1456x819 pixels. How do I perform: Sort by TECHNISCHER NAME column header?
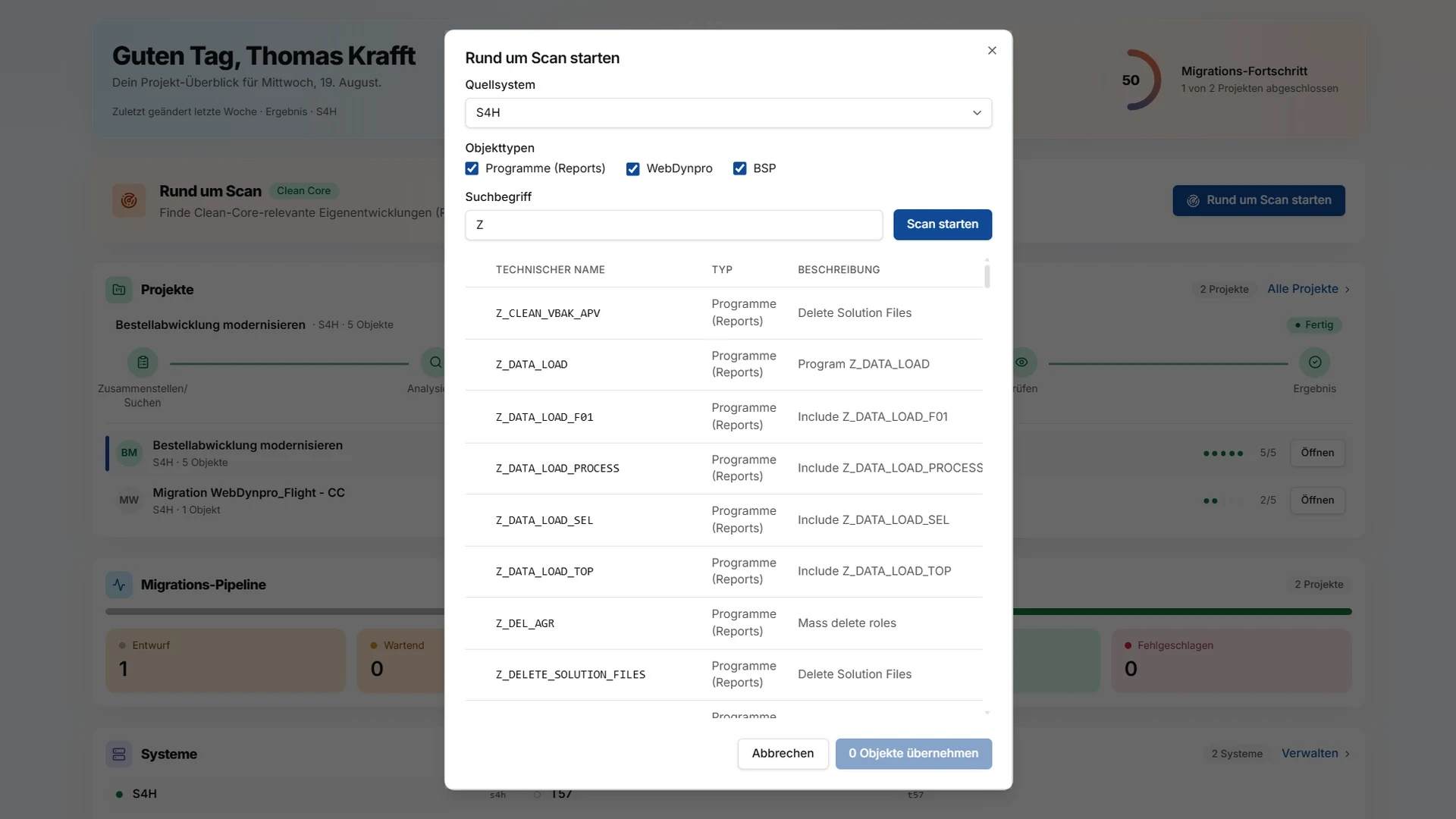point(550,270)
